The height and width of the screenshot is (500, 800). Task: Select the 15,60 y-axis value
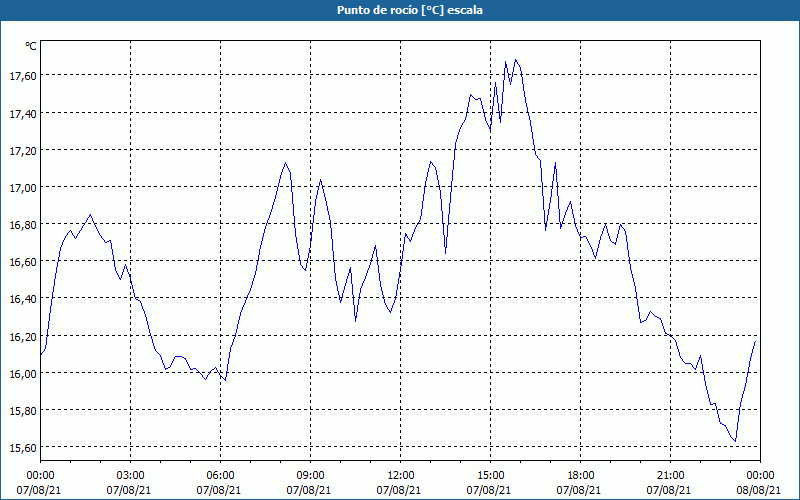pos(23,447)
